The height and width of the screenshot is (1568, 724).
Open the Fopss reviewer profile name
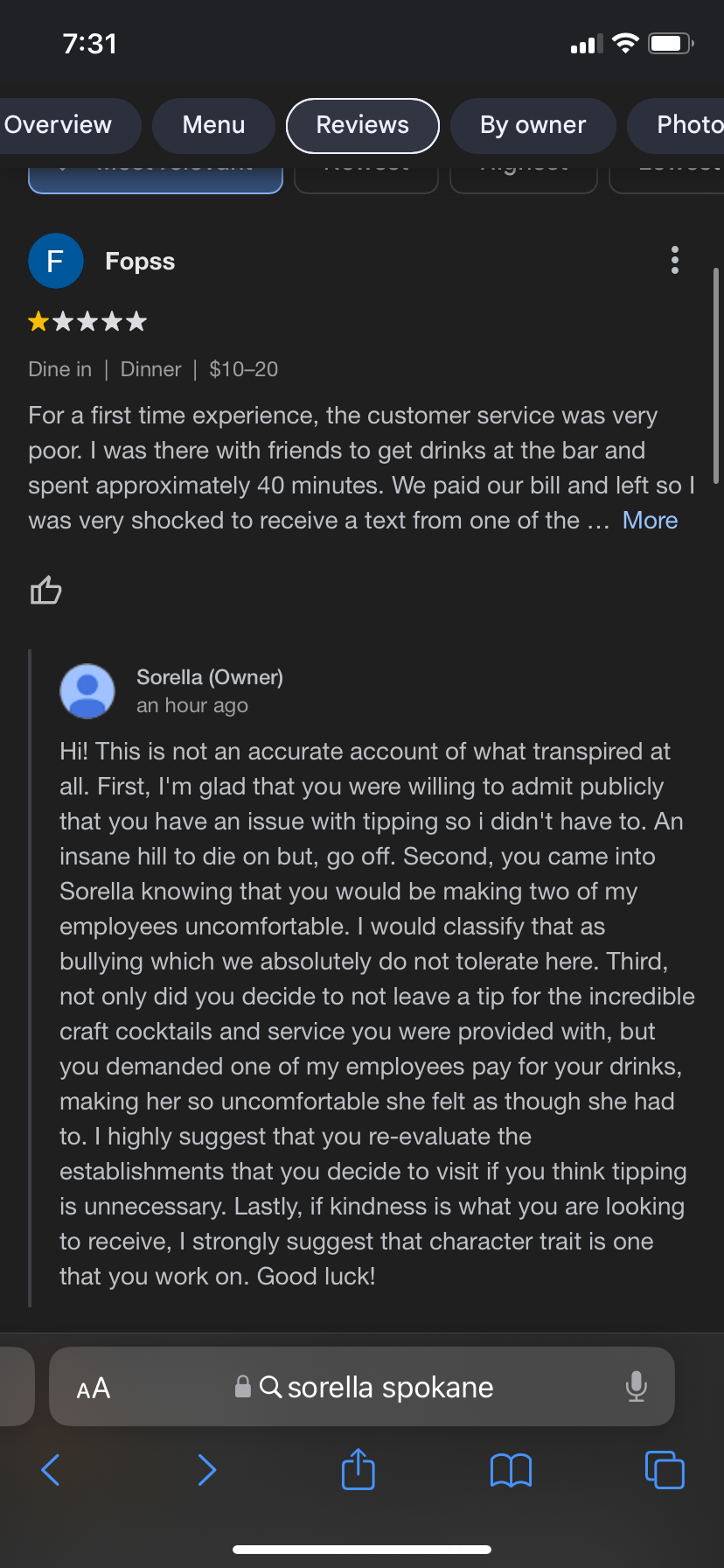coord(140,262)
